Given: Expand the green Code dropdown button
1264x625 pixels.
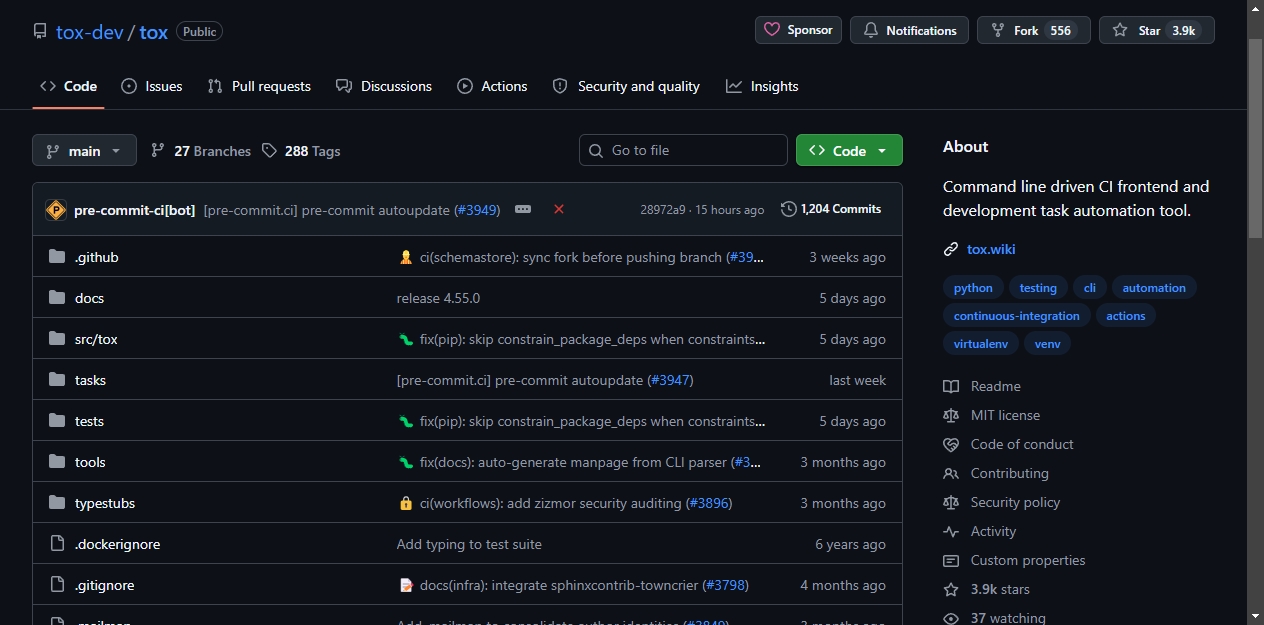Looking at the screenshot, I should click(x=849, y=150).
